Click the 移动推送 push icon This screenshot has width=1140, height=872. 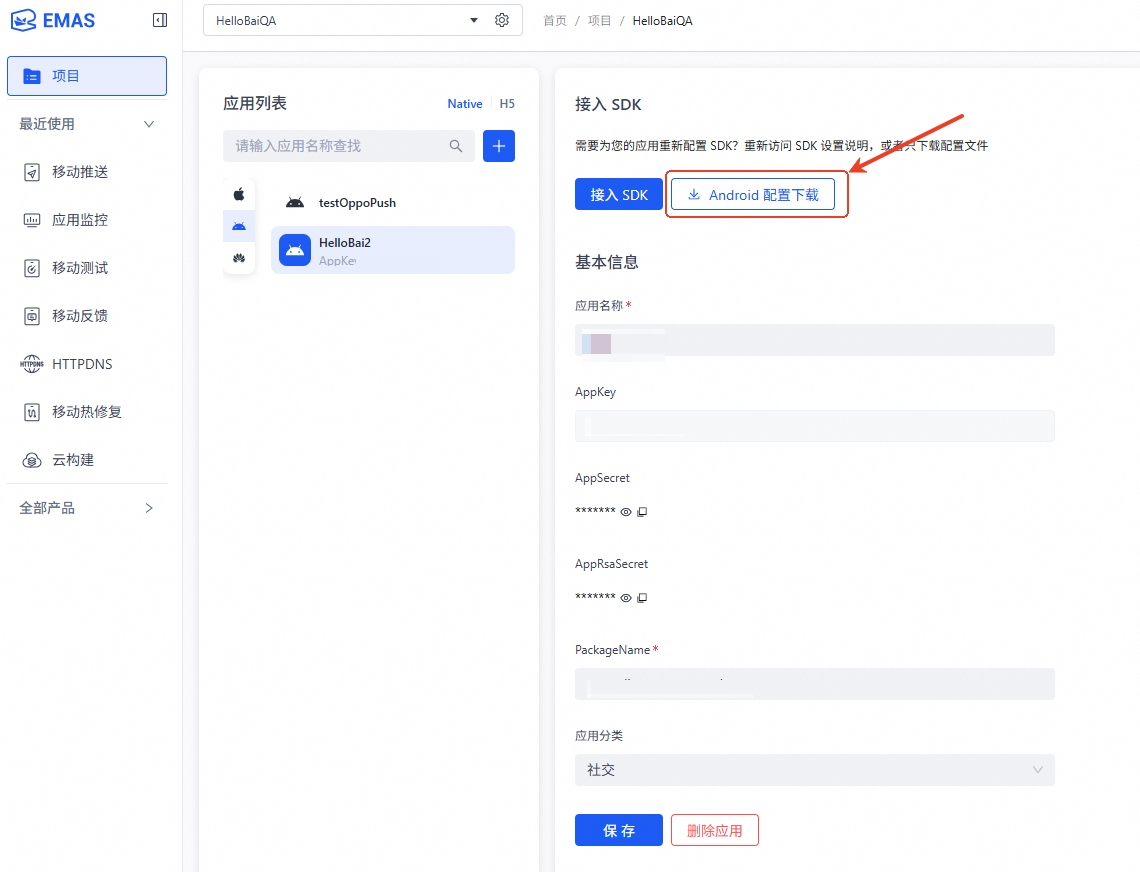(x=32, y=172)
